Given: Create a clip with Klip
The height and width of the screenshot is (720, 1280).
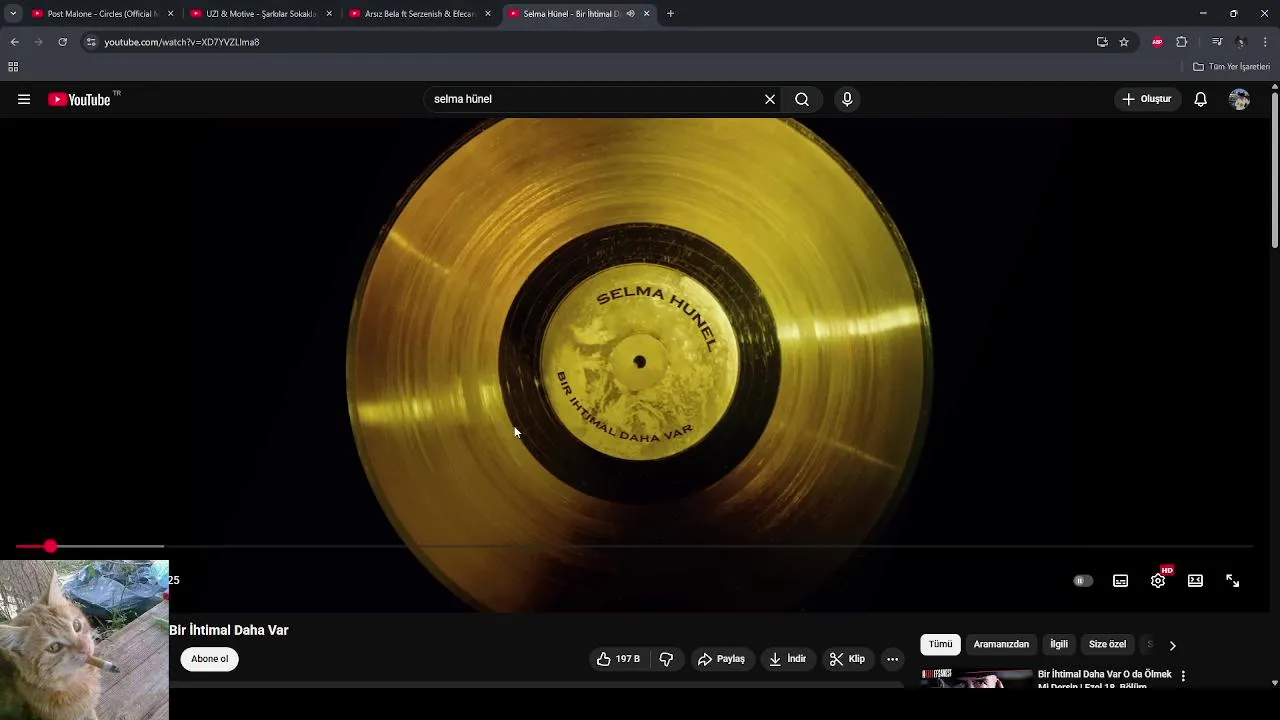Looking at the screenshot, I should [847, 659].
